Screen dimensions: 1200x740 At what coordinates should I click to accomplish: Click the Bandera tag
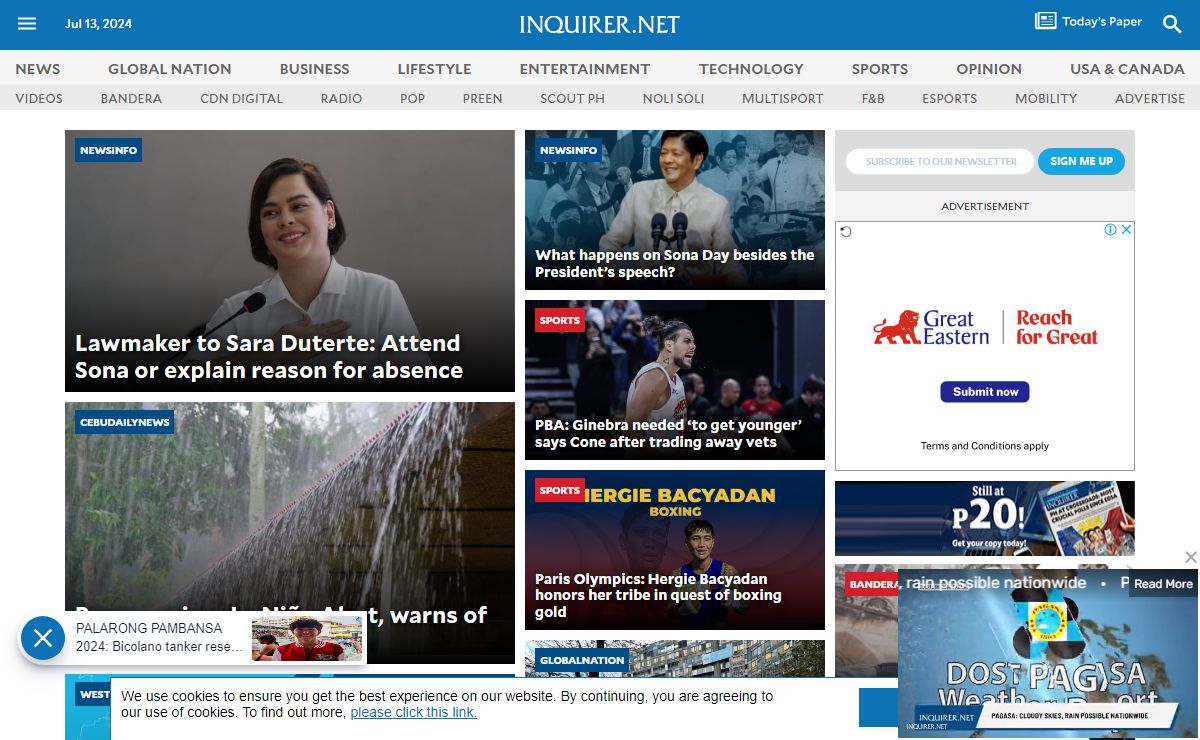click(x=870, y=584)
